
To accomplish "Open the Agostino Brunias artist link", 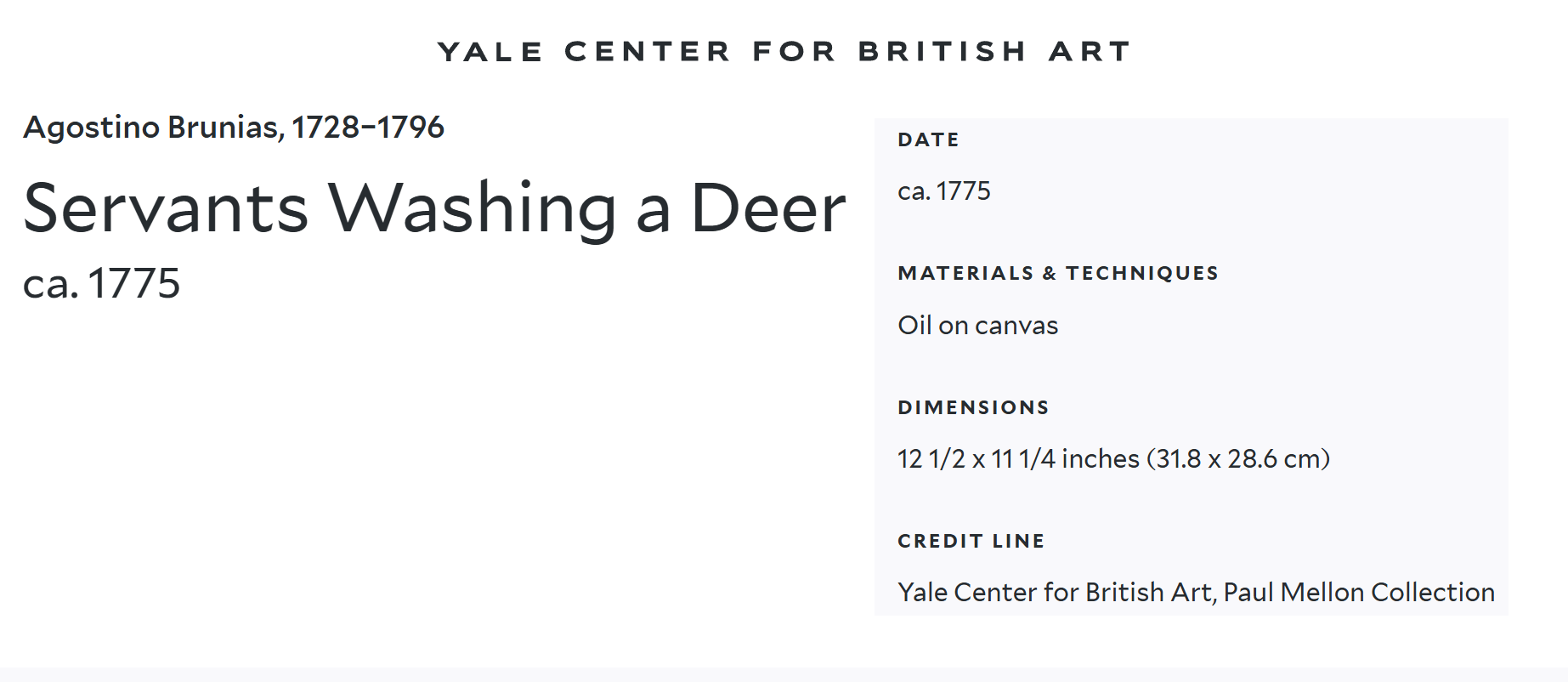I will point(151,128).
